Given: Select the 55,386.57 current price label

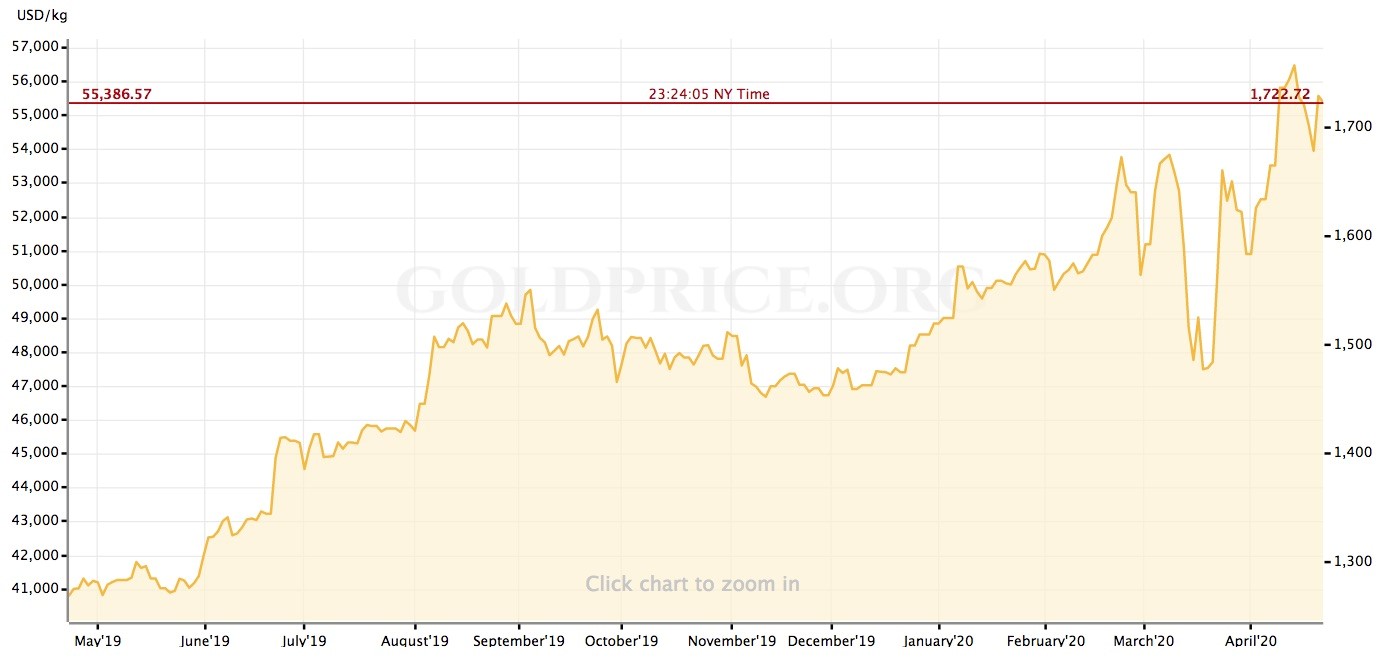Looking at the screenshot, I should [116, 94].
